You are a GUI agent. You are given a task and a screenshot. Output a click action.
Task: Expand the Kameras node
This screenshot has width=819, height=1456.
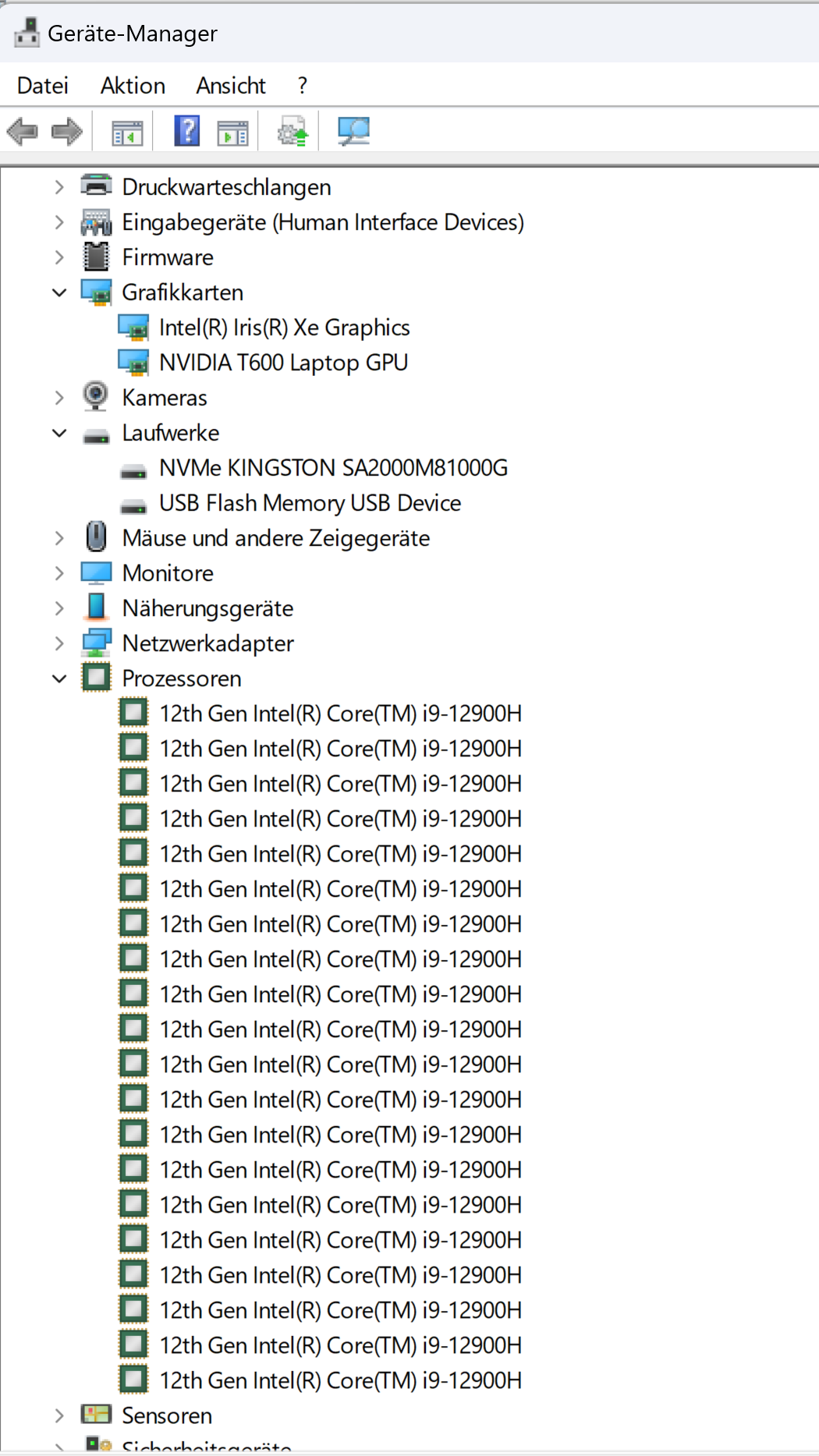pos(59,398)
